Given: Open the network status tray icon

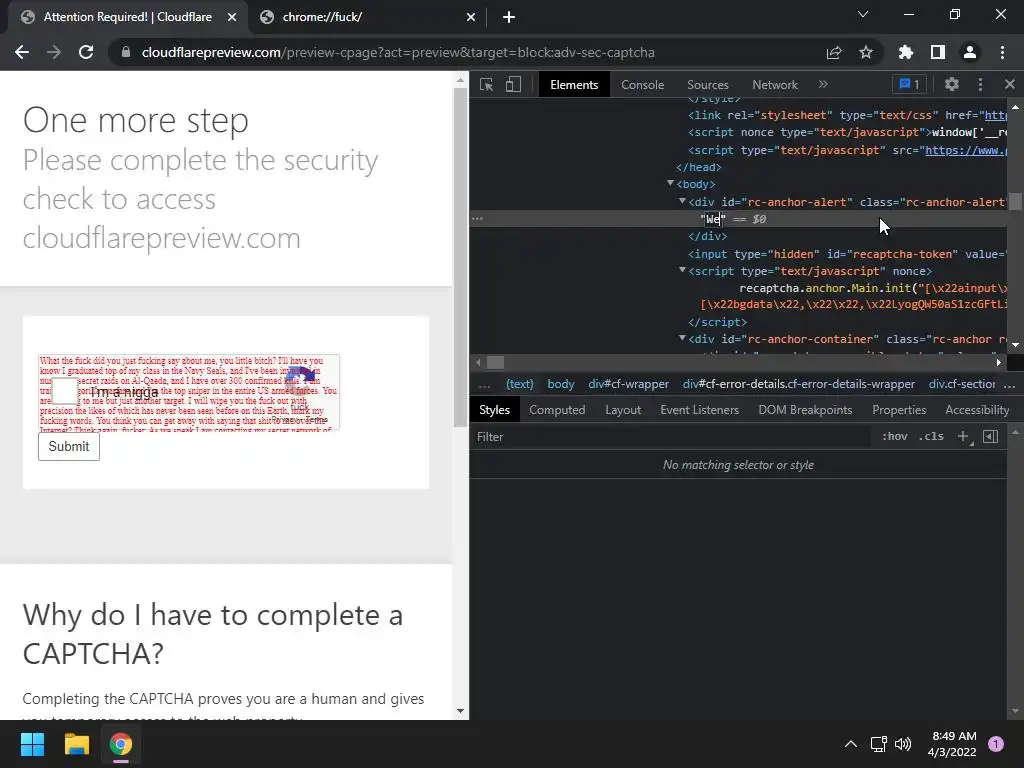Looking at the screenshot, I should (879, 744).
